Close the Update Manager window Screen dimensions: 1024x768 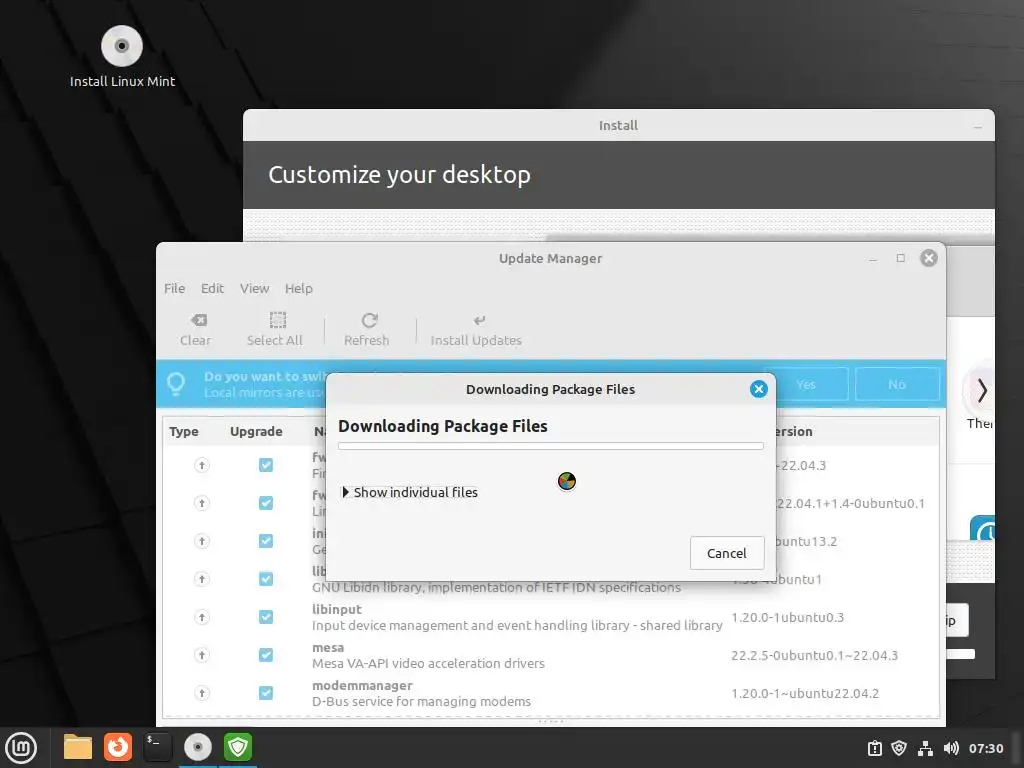(929, 258)
